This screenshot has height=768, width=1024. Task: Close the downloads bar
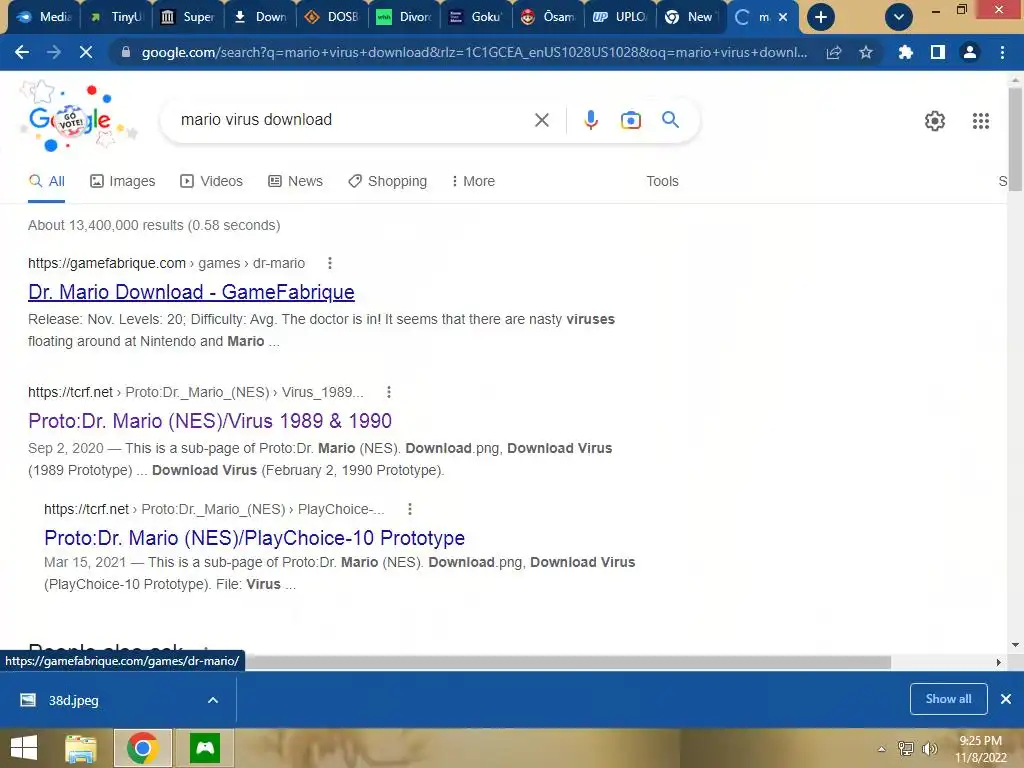[x=1006, y=699]
